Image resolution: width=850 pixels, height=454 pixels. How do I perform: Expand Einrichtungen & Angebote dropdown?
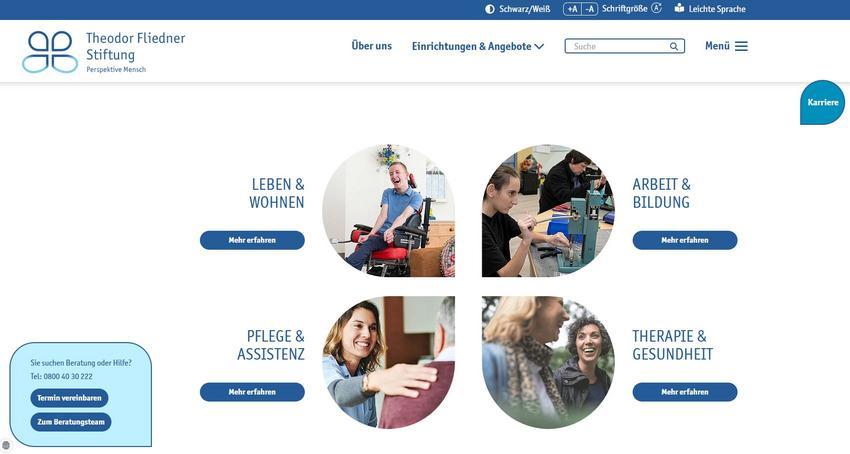(478, 47)
